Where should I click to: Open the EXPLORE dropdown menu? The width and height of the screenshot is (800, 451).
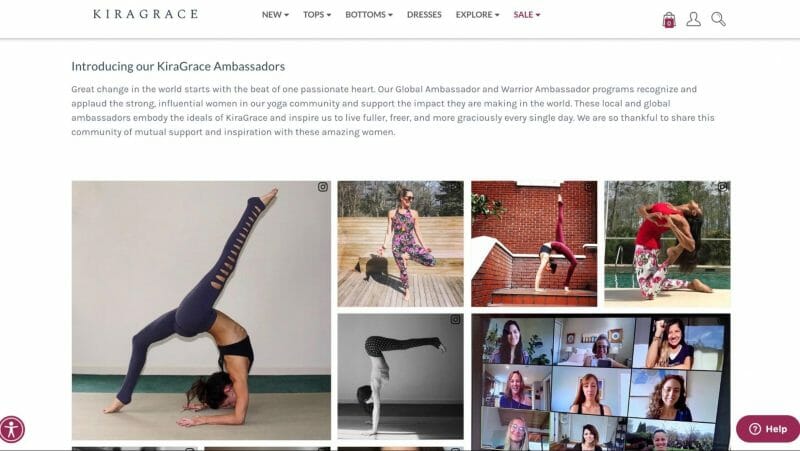point(478,15)
